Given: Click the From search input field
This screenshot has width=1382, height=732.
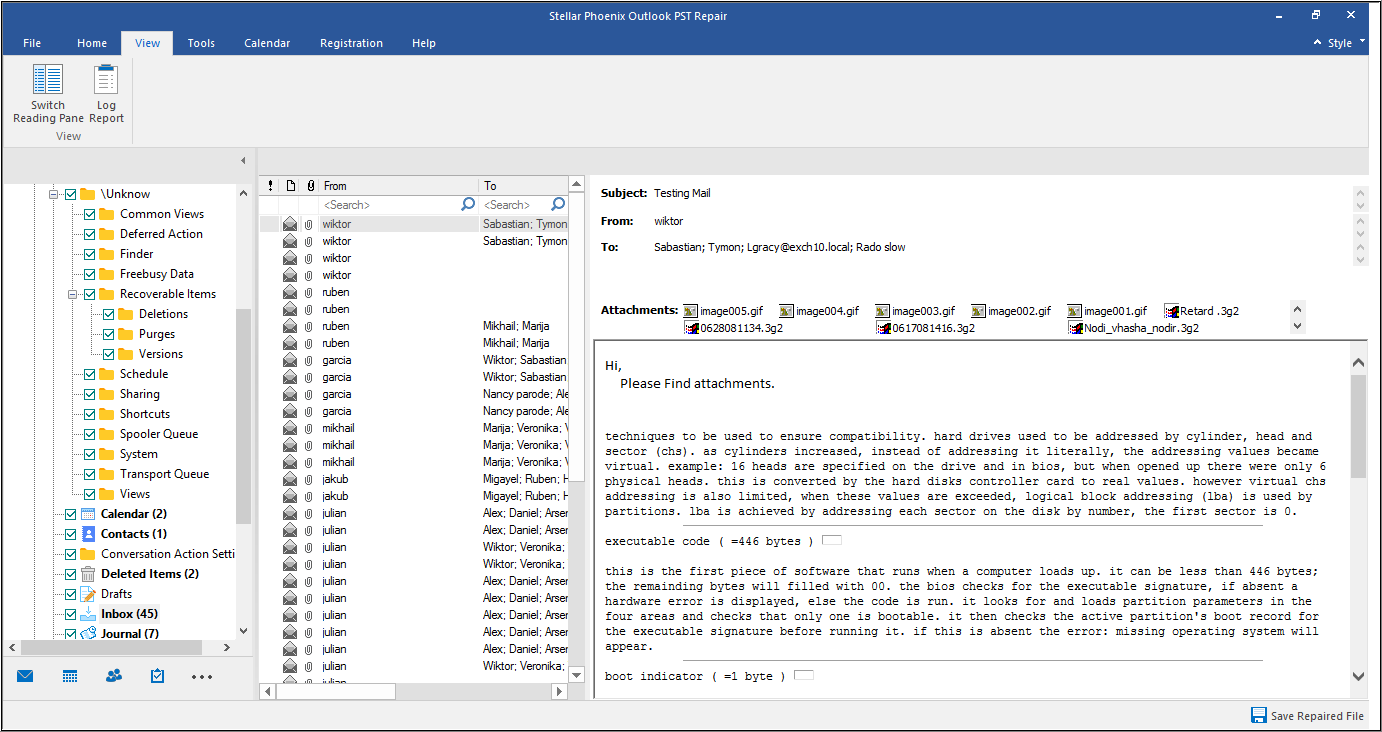Looking at the screenshot, I should pyautogui.click(x=390, y=204).
